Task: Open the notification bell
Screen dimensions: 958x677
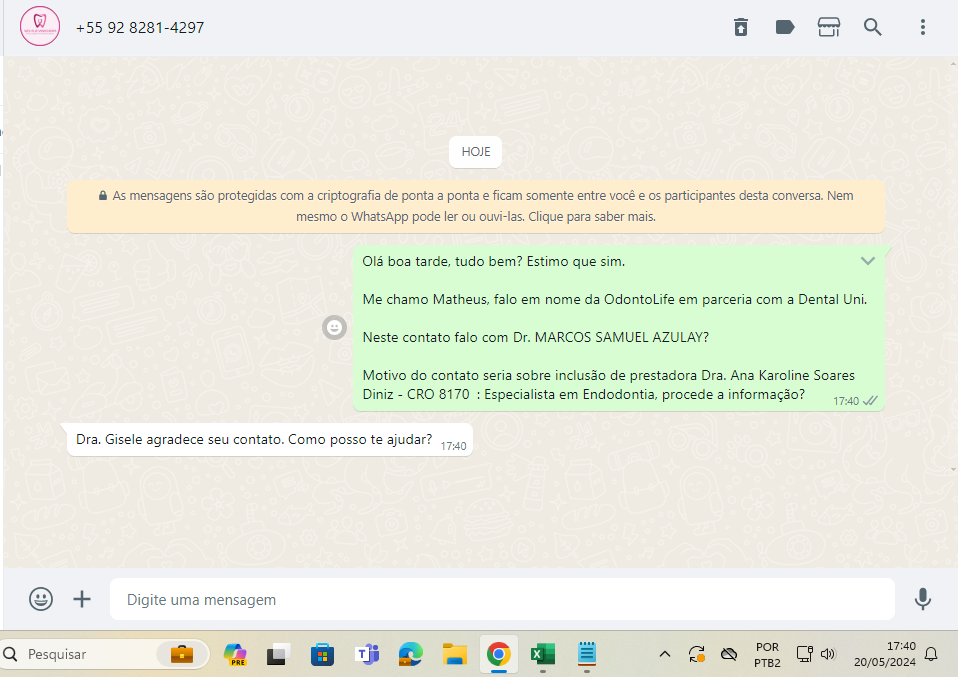Action: 931,654
